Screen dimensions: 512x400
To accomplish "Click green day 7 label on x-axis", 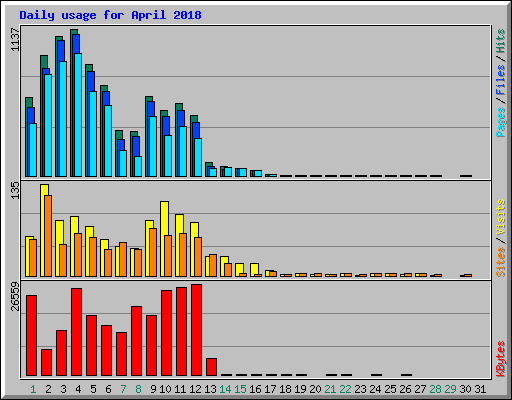I will 123,389.
